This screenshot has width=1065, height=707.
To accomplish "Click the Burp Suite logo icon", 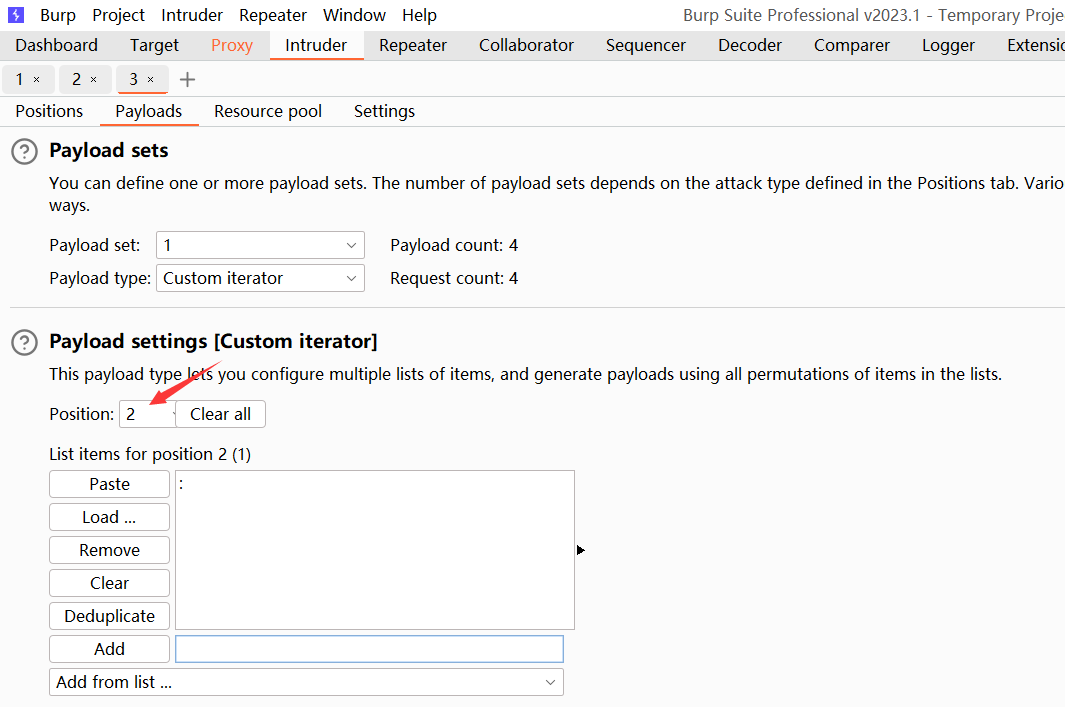I will 15,15.
